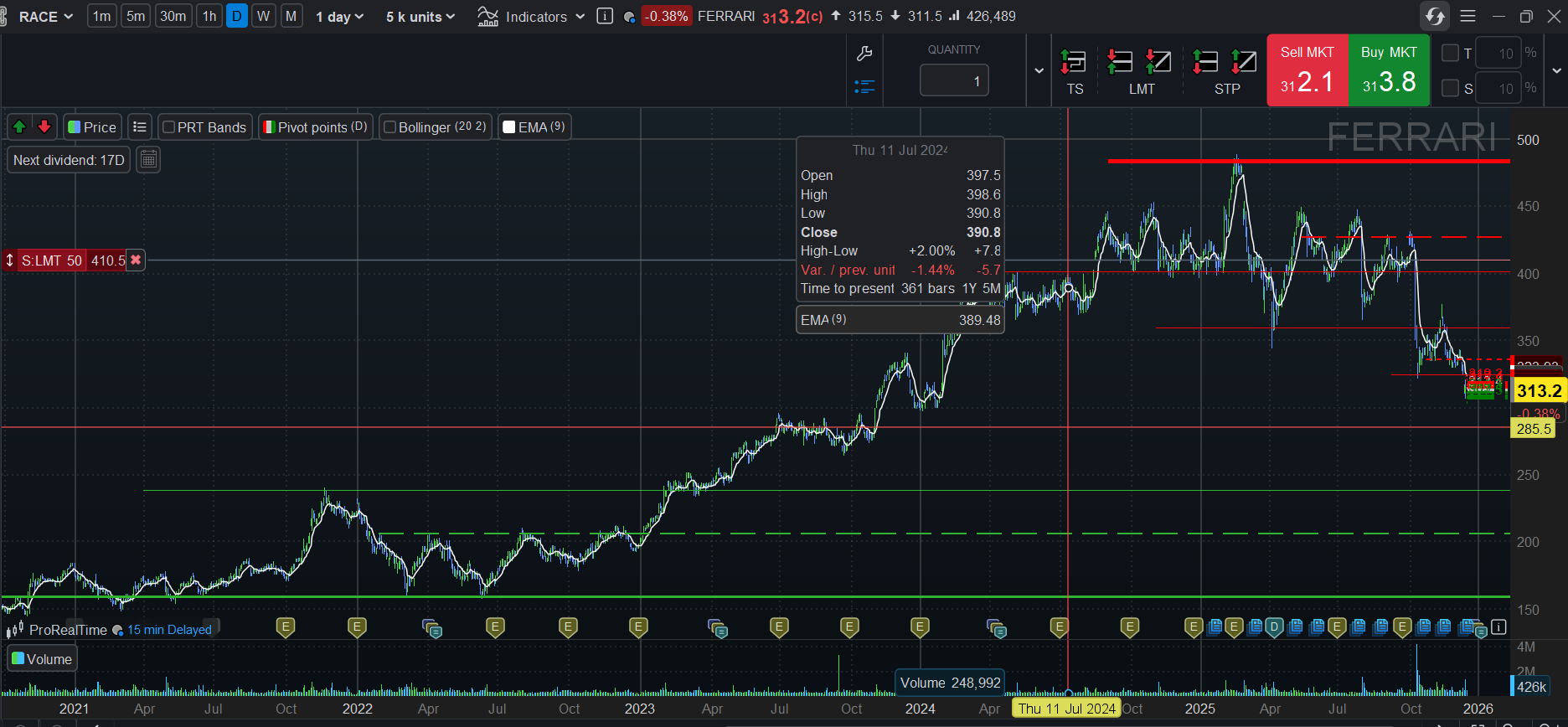This screenshot has height=727, width=1568.
Task: Toggle the Bollinger (20 2) checkbox
Action: click(390, 127)
